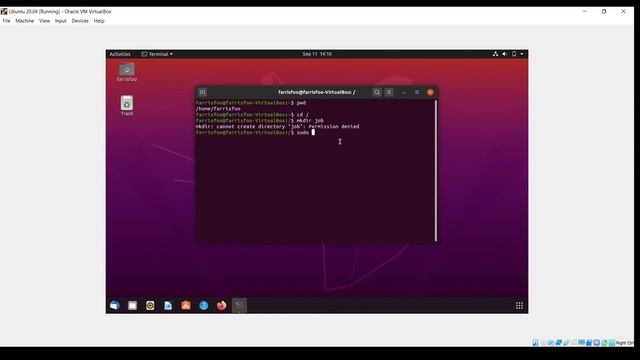640x360 pixels.
Task: Open the Input menu
Action: coord(60,21)
